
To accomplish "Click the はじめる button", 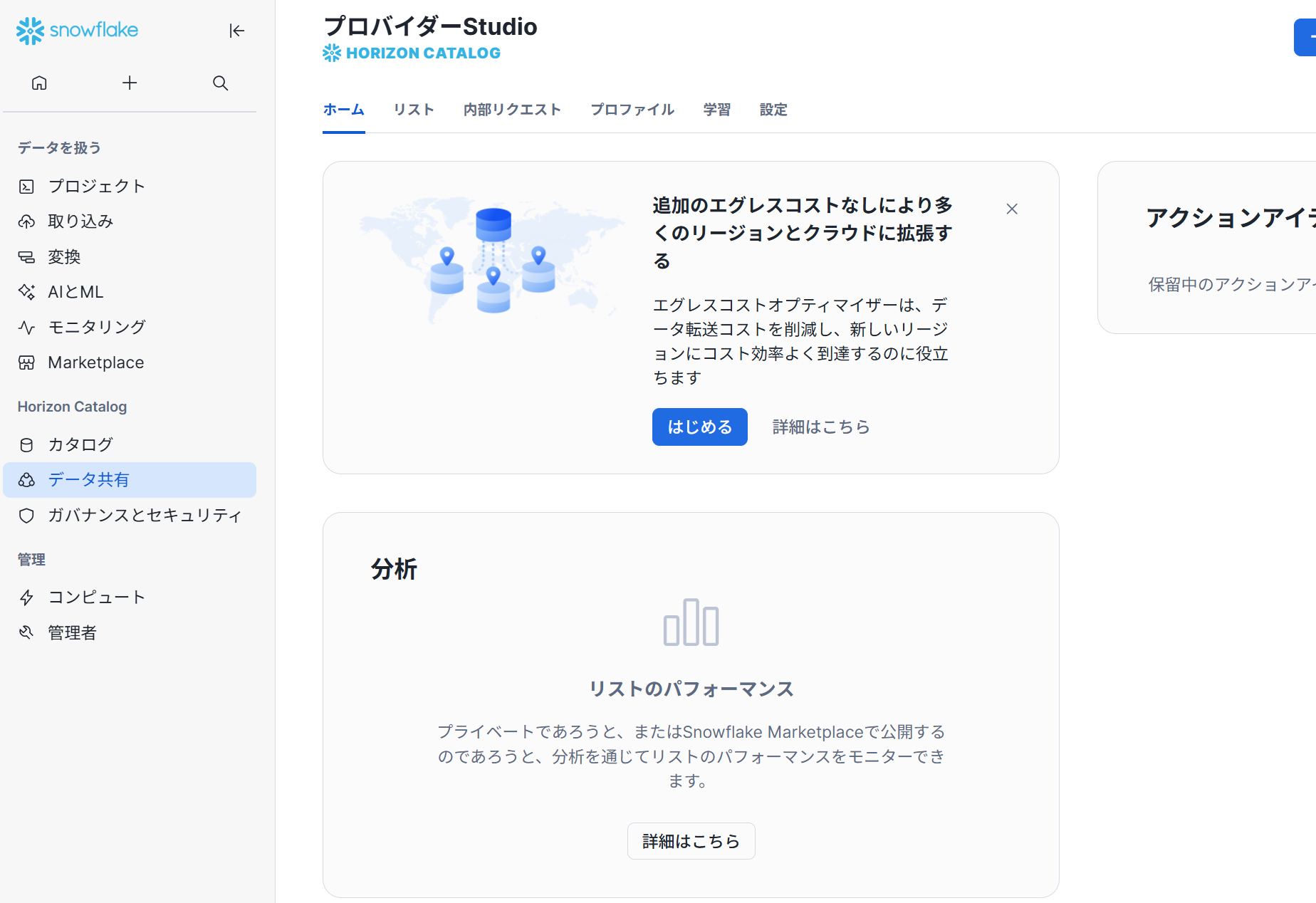I will (x=700, y=427).
